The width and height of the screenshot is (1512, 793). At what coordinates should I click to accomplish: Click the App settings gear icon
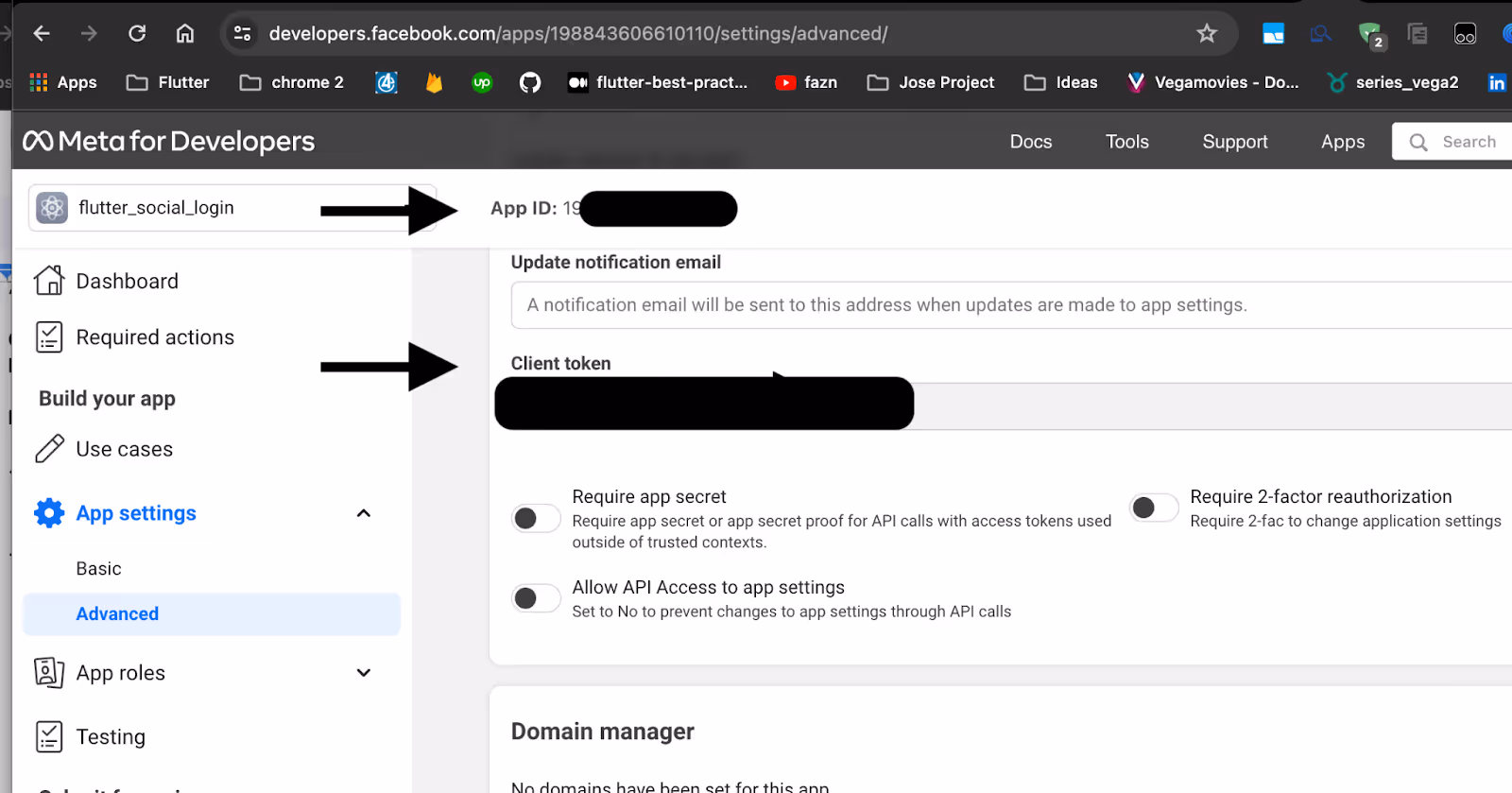point(49,513)
